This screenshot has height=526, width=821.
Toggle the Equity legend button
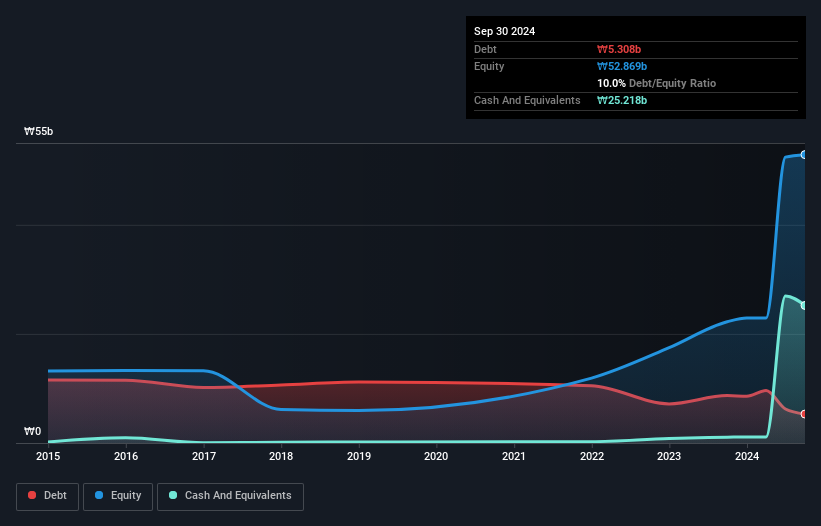pyautogui.click(x=118, y=496)
